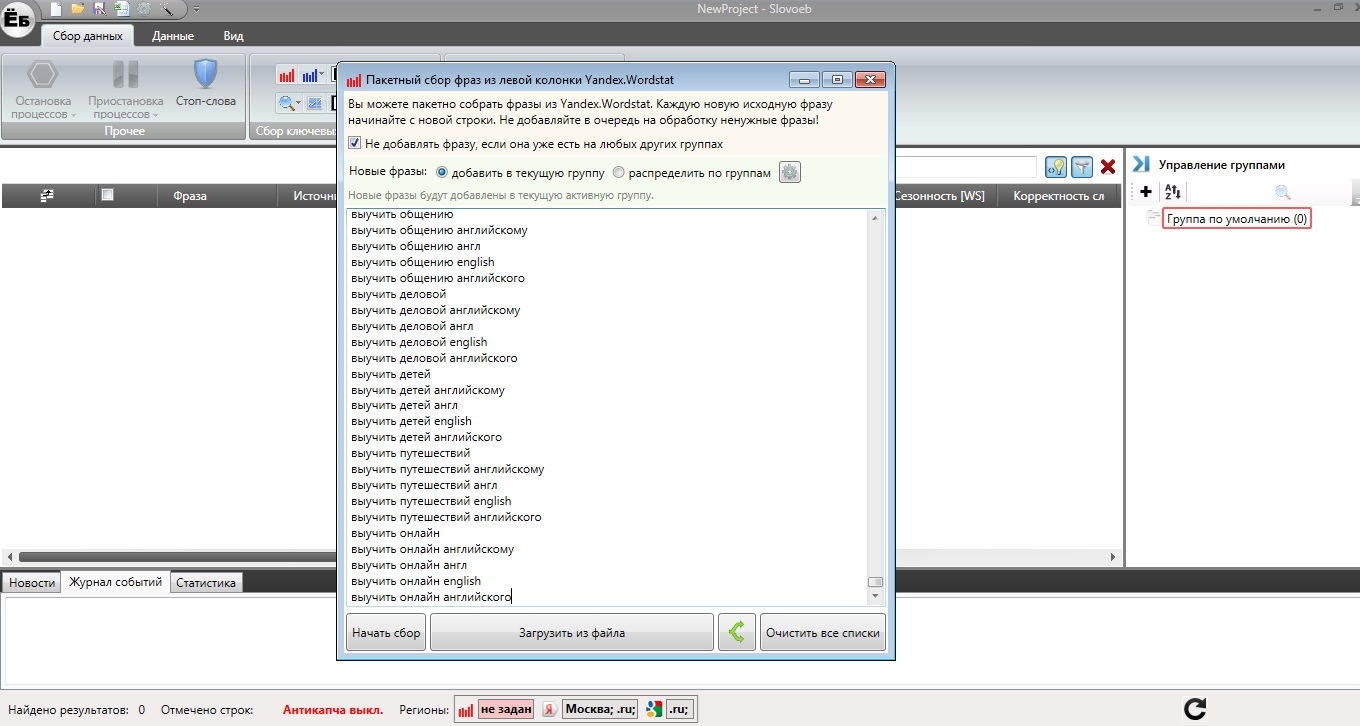
Task: Switch to the Данные ribbon tab
Action: [x=173, y=36]
